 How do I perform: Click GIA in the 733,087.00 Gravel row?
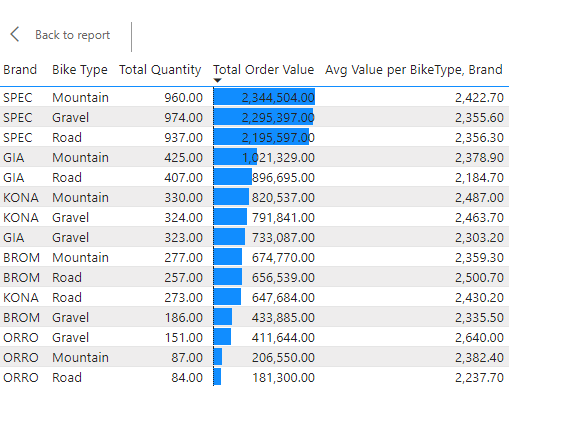(13, 238)
